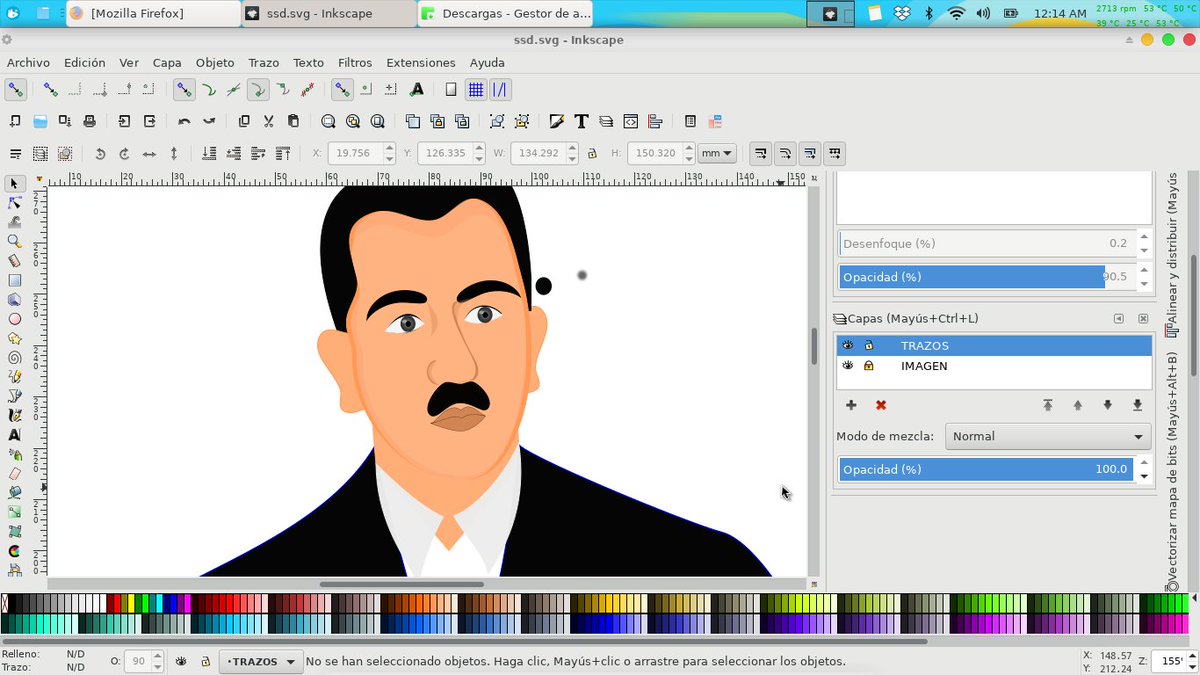
Task: Click the Print document icon
Action: pyautogui.click(x=89, y=121)
